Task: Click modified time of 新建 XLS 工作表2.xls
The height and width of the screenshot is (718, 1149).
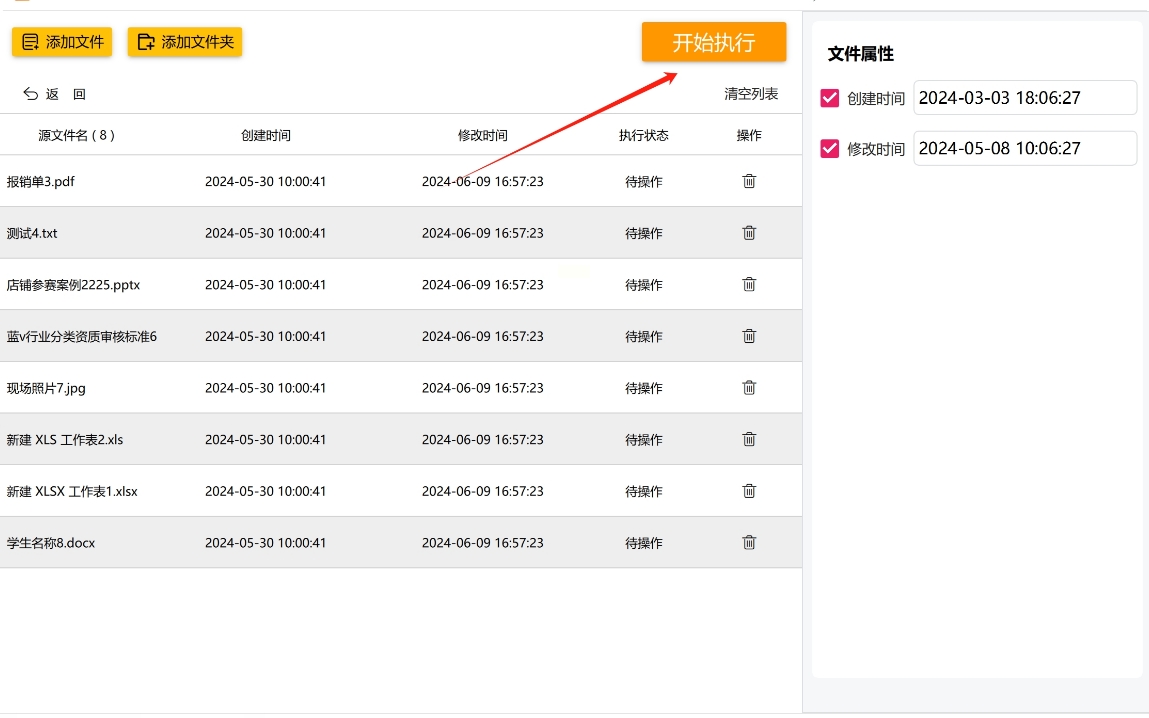Action: [x=483, y=440]
